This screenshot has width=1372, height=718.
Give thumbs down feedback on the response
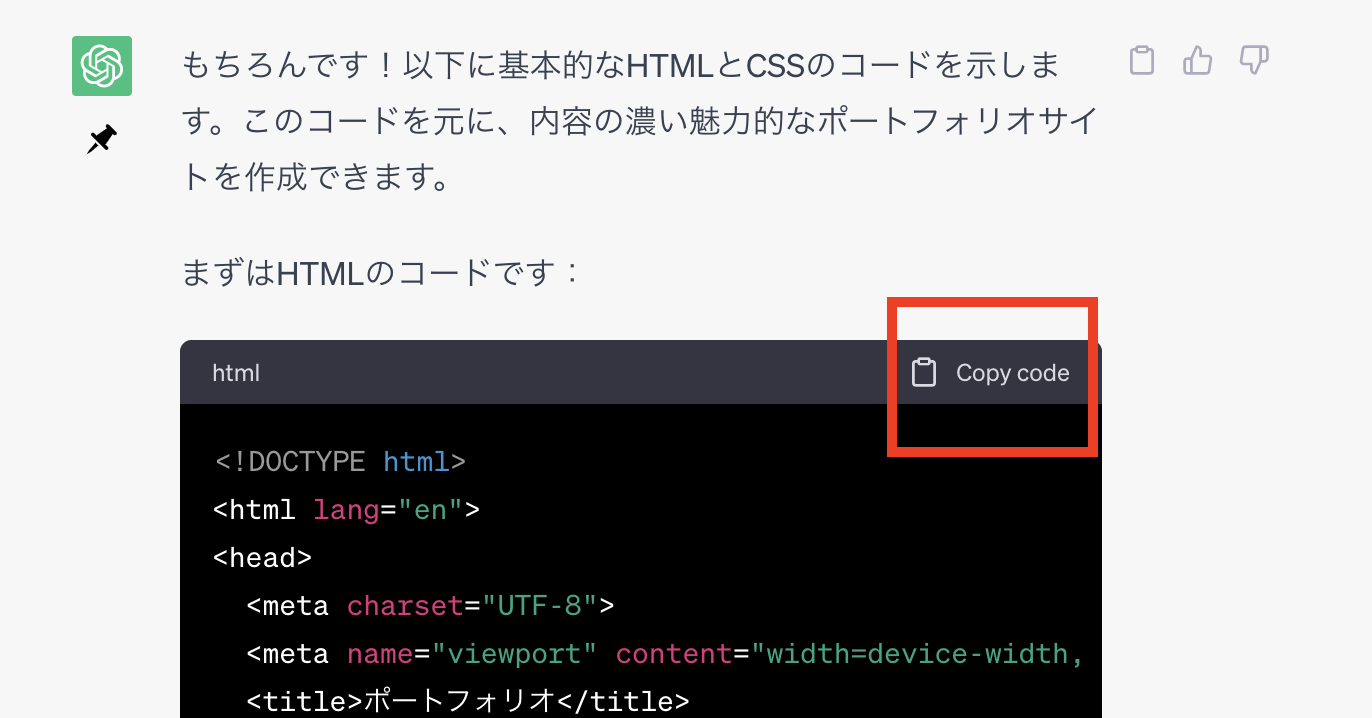coord(1253,62)
